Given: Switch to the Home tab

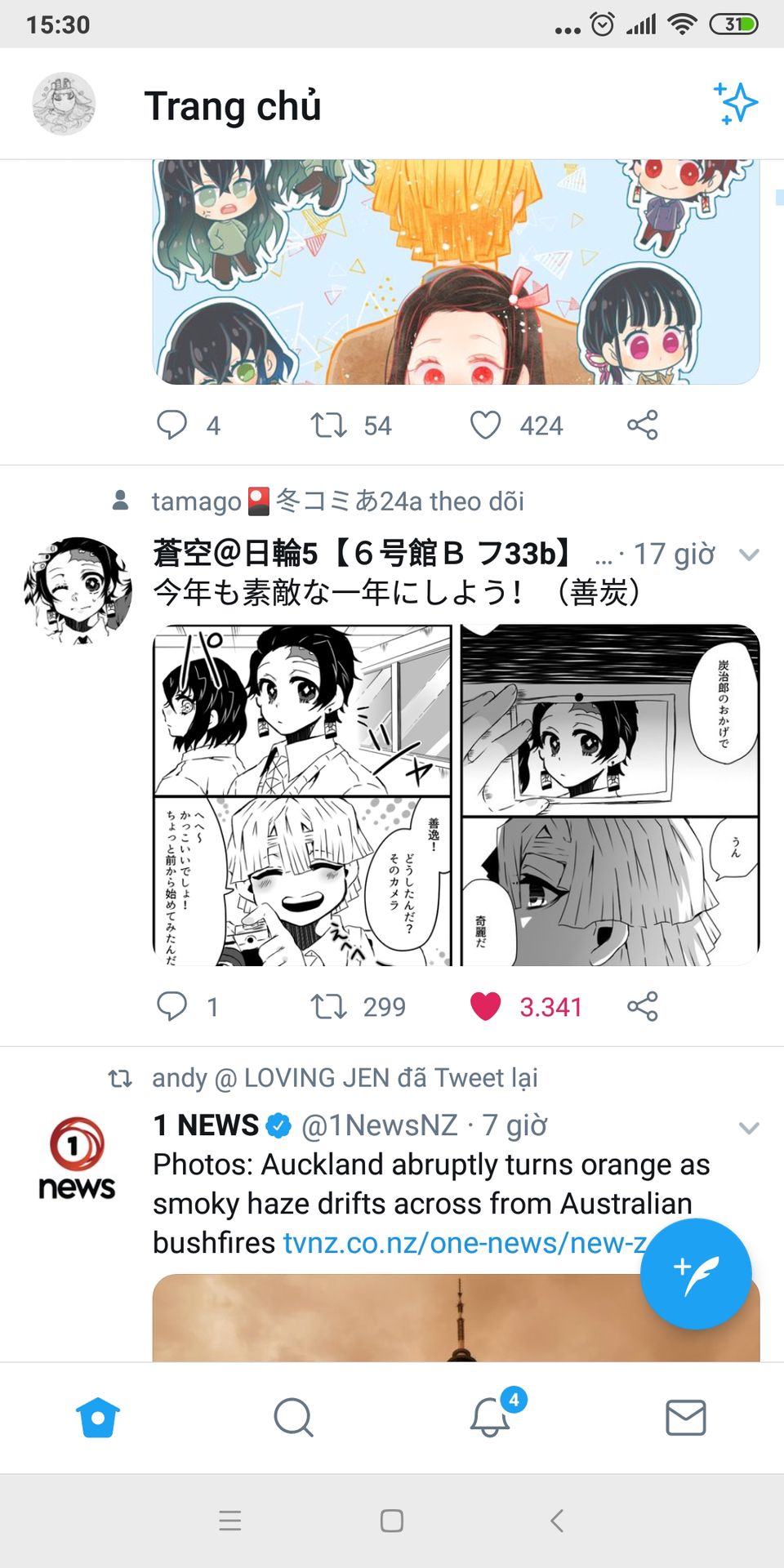Looking at the screenshot, I should click(98, 1417).
